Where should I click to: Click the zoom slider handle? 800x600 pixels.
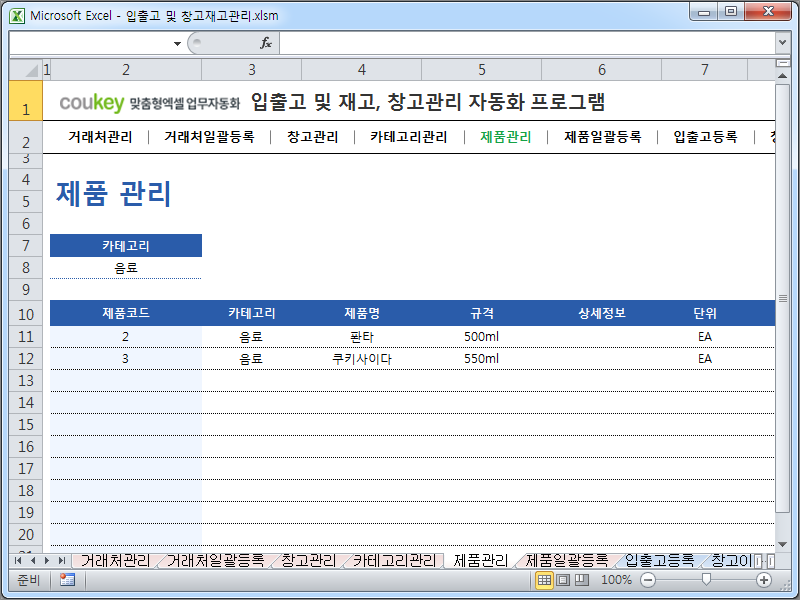point(706,580)
